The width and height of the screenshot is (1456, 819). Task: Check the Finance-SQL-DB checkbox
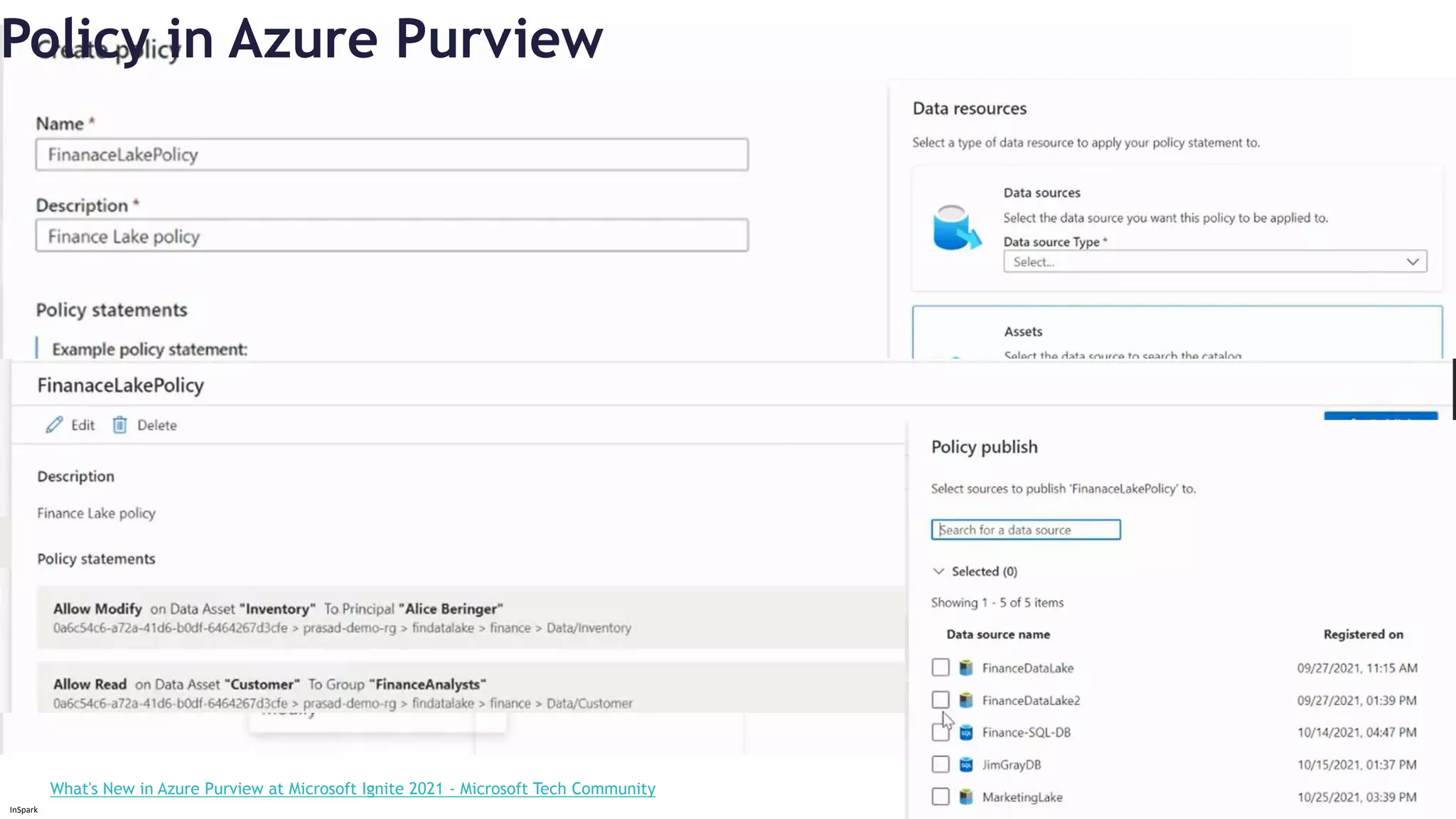pos(941,732)
